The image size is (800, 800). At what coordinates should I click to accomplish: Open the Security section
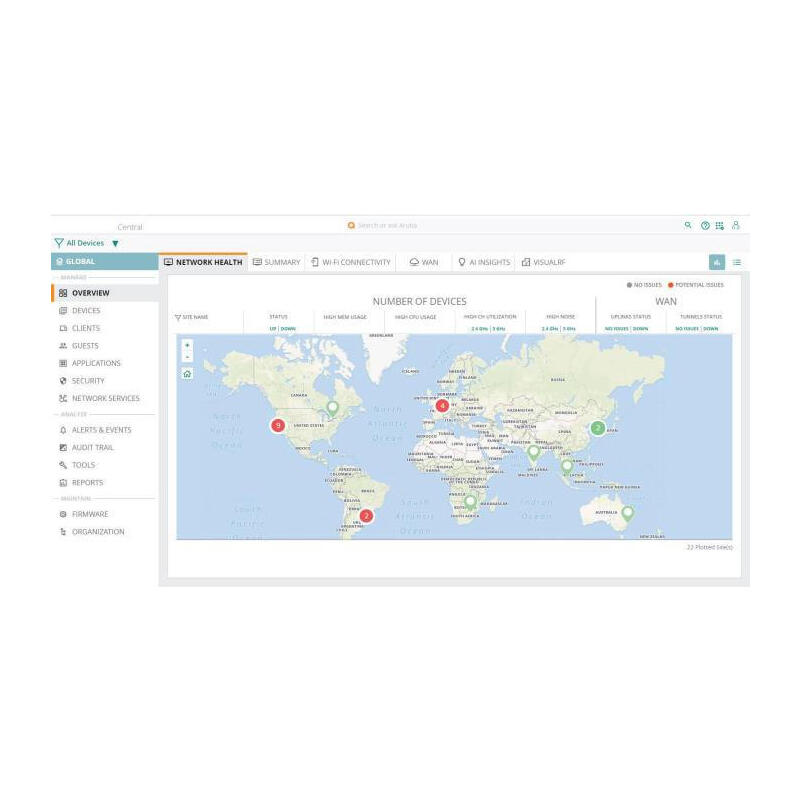[x=88, y=380]
